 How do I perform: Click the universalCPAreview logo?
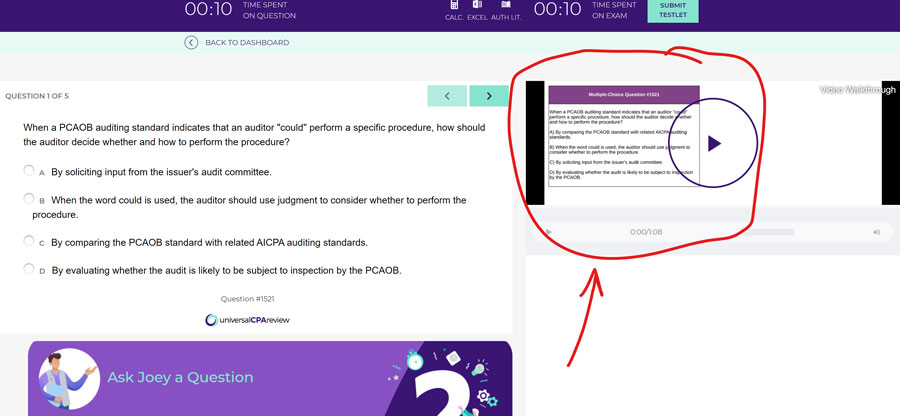click(x=247, y=319)
